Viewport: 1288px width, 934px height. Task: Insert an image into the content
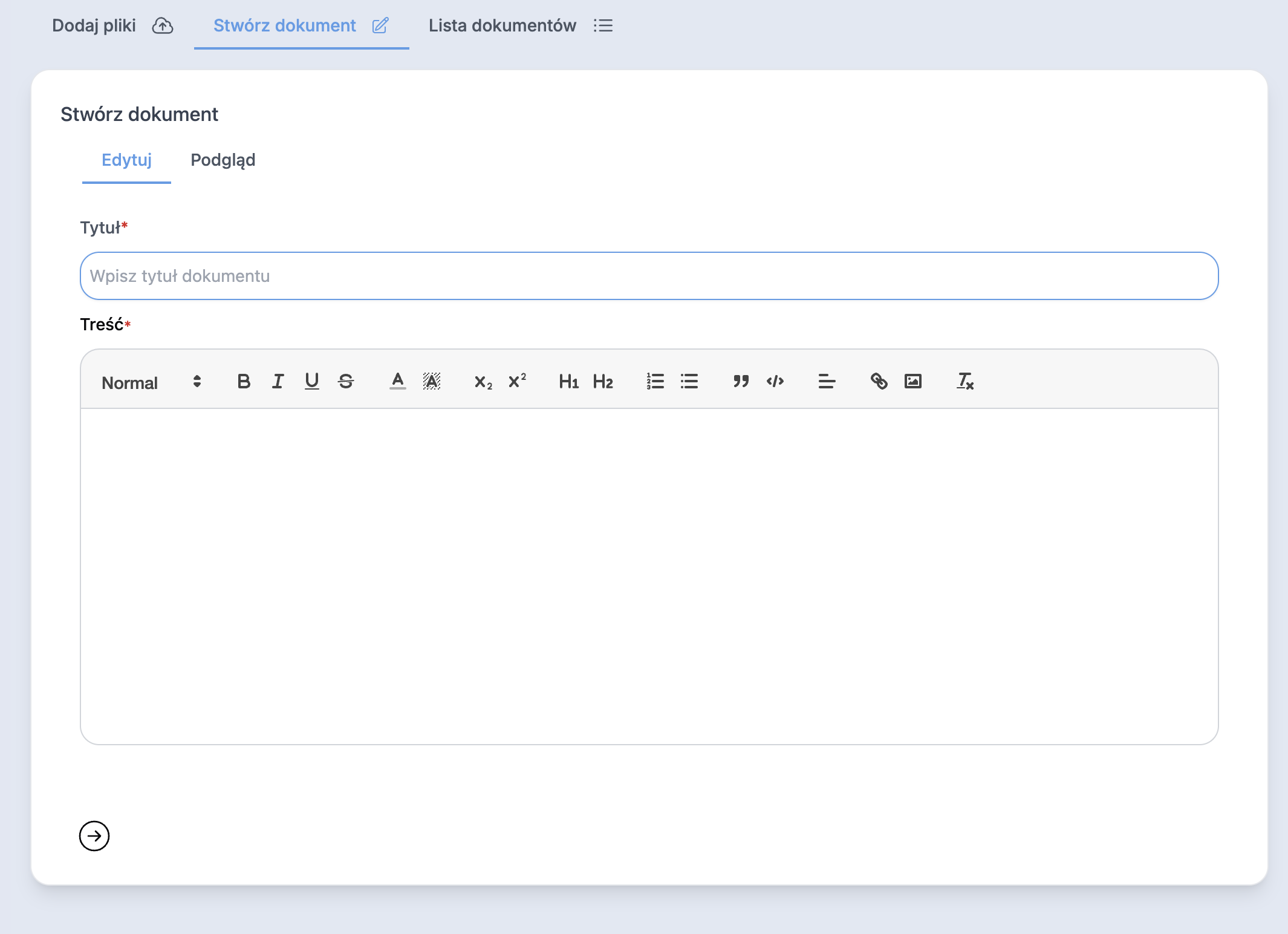click(912, 381)
